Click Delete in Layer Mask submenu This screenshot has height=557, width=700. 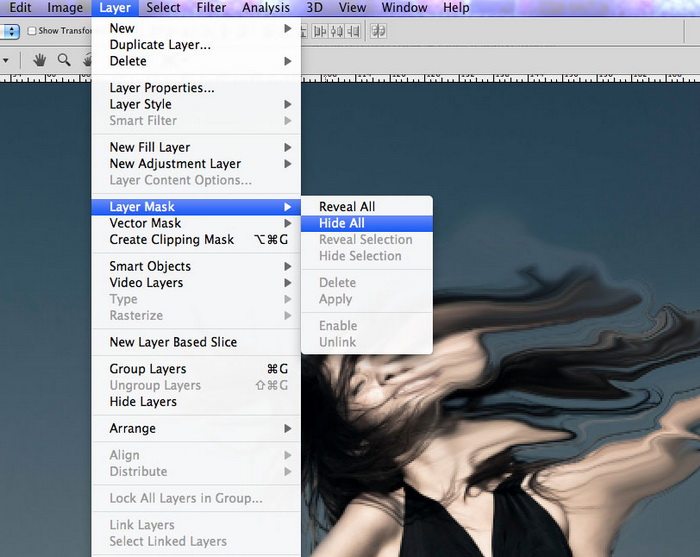(367, 283)
